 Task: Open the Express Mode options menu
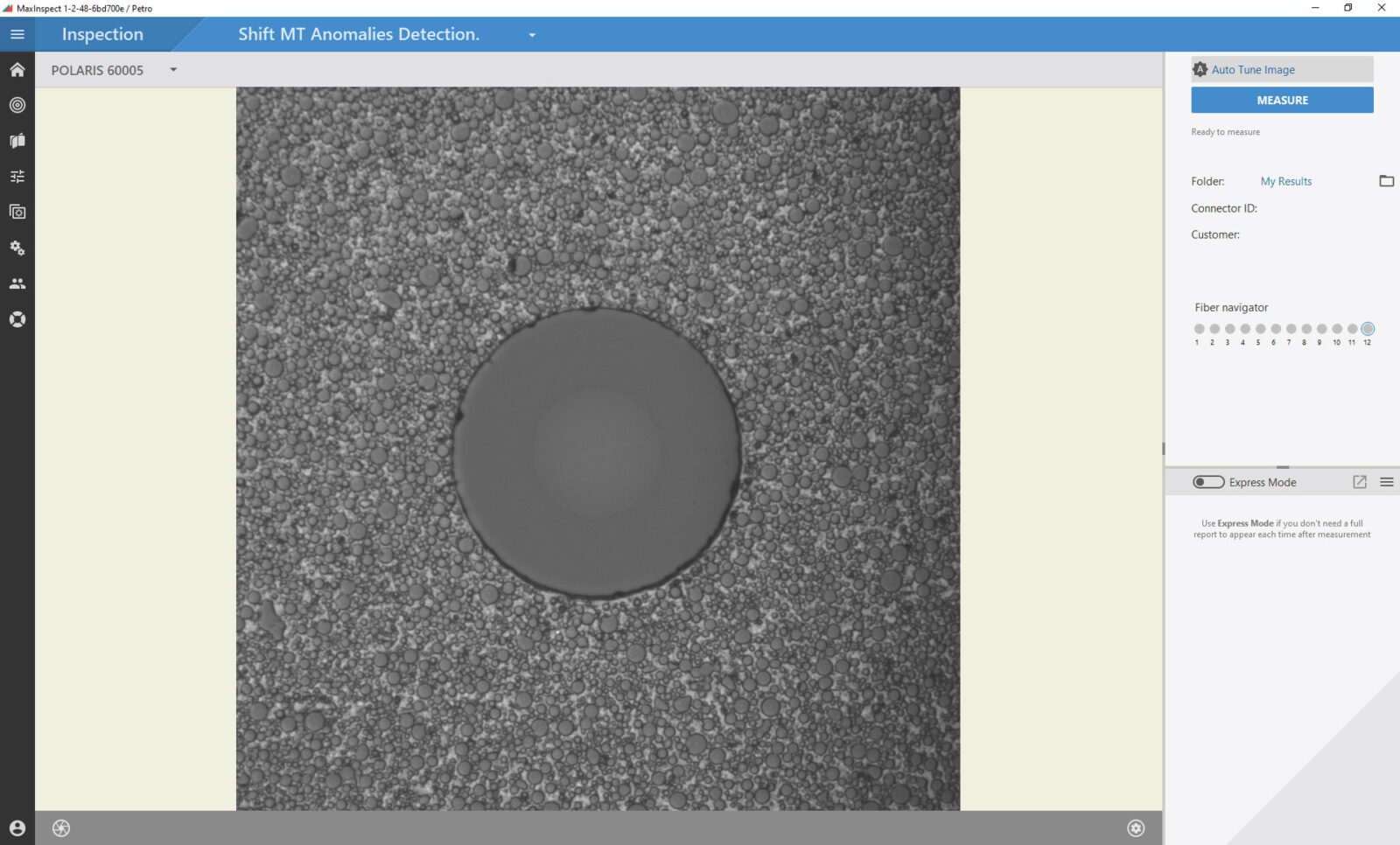point(1387,481)
